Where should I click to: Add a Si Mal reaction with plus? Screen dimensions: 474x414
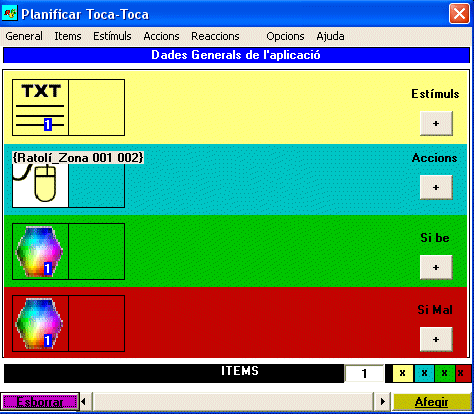click(436, 339)
